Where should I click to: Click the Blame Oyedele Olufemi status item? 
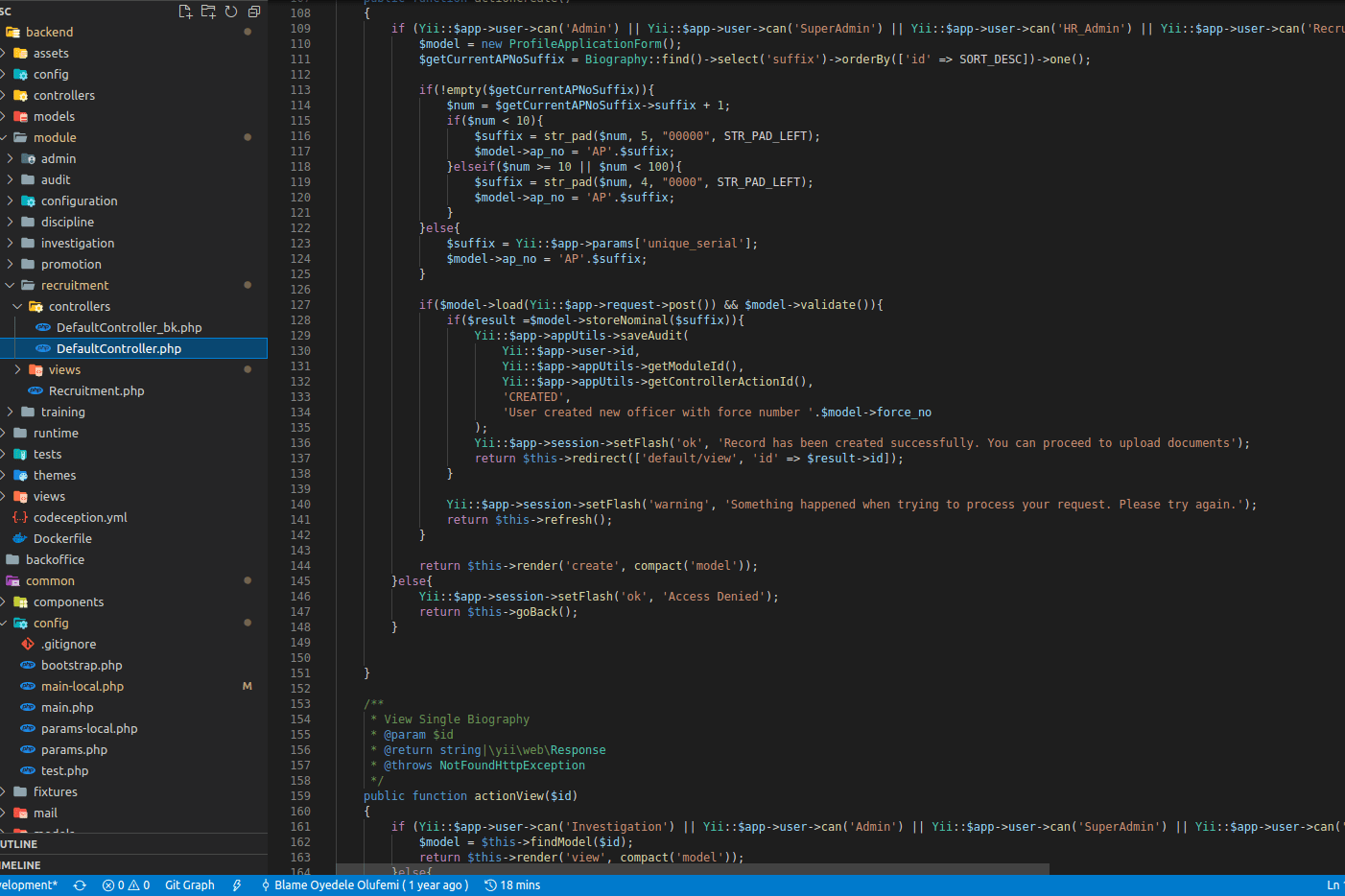[365, 885]
